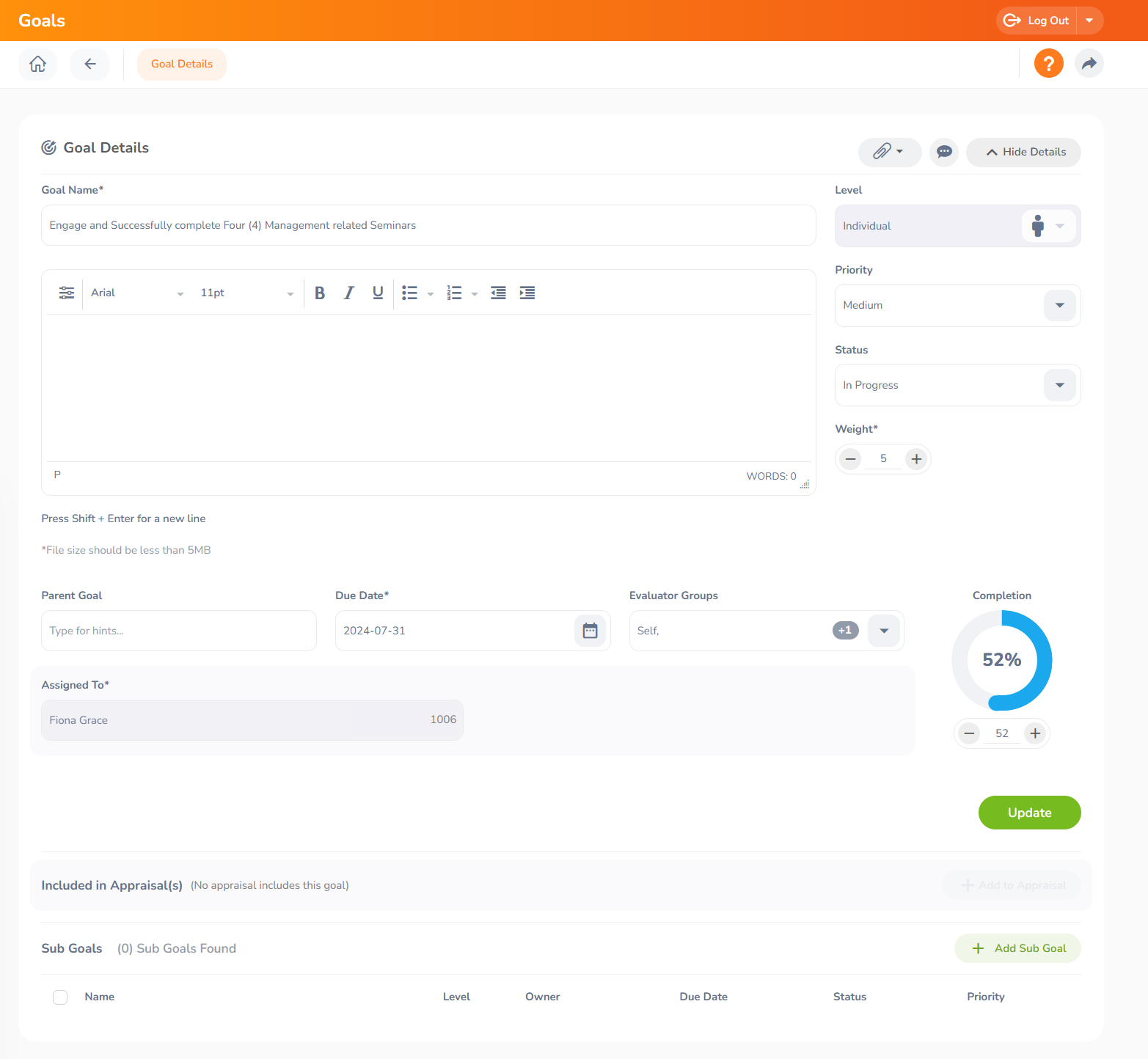This screenshot has height=1059, width=1148.
Task: Open the comments speech bubble icon
Action: point(944,152)
